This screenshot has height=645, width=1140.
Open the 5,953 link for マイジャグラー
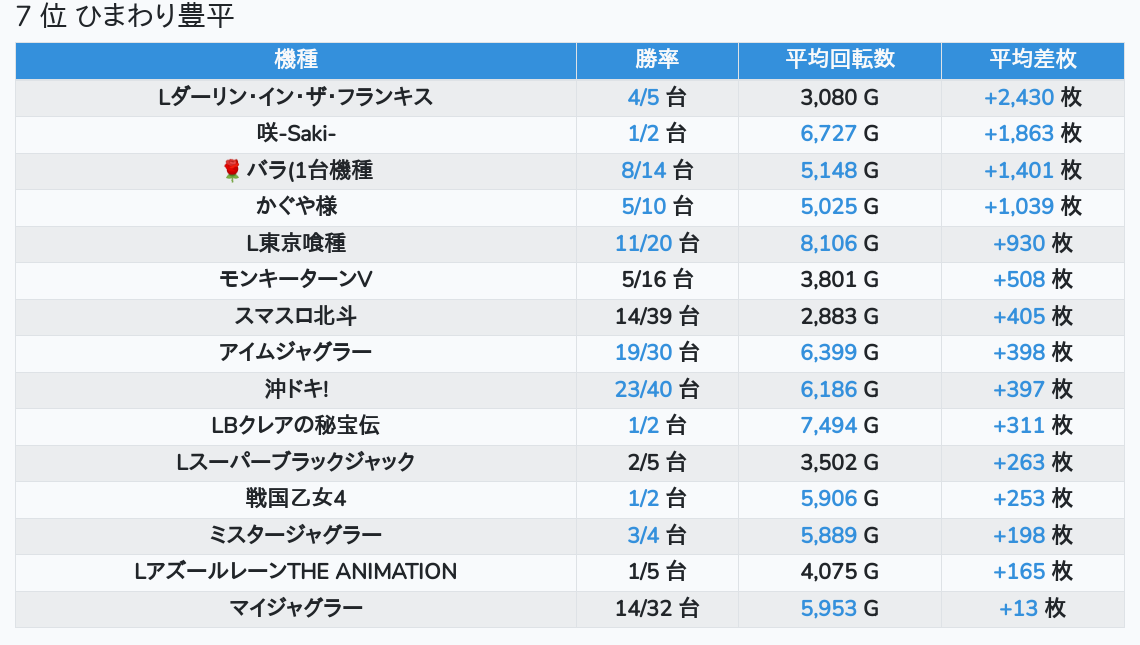[829, 609]
